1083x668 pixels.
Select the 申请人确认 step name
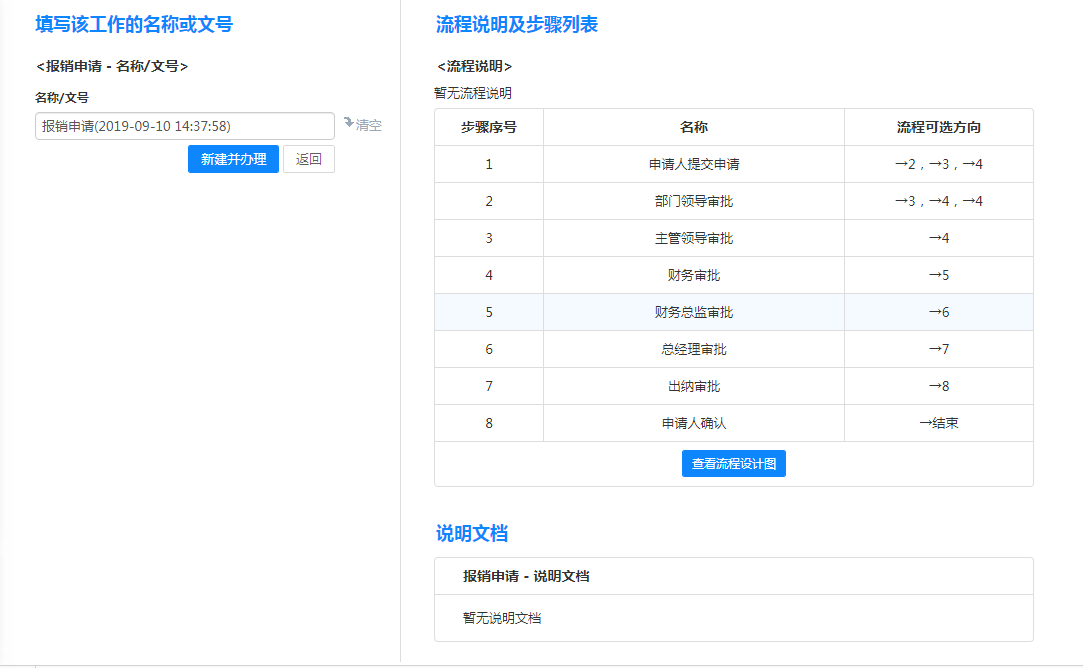(x=693, y=423)
